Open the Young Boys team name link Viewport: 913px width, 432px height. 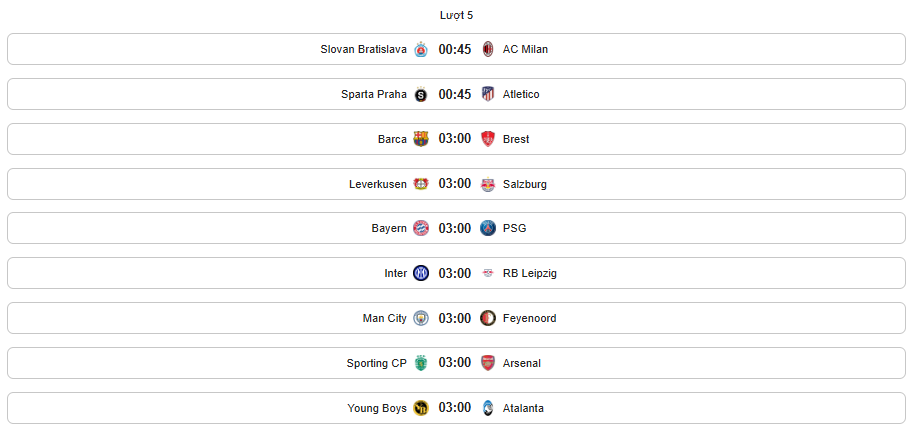(x=377, y=408)
